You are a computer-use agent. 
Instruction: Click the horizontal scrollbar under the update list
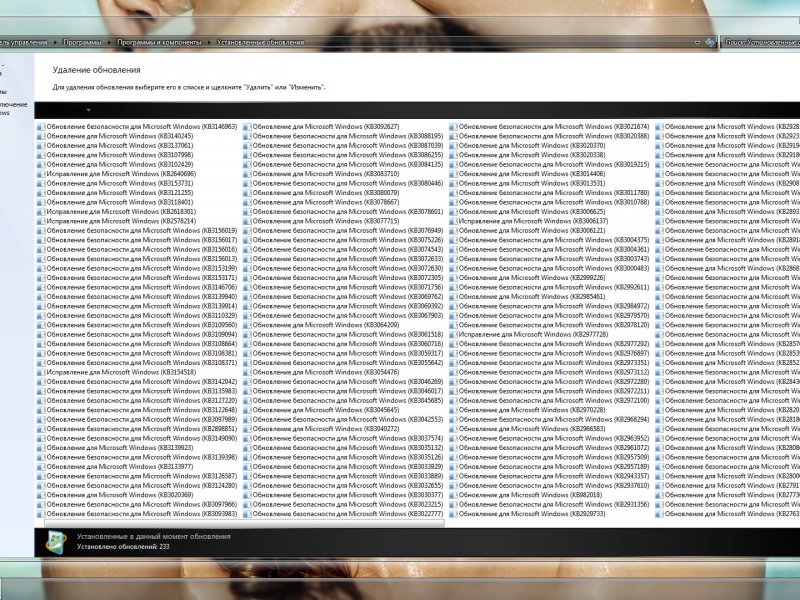point(244,523)
